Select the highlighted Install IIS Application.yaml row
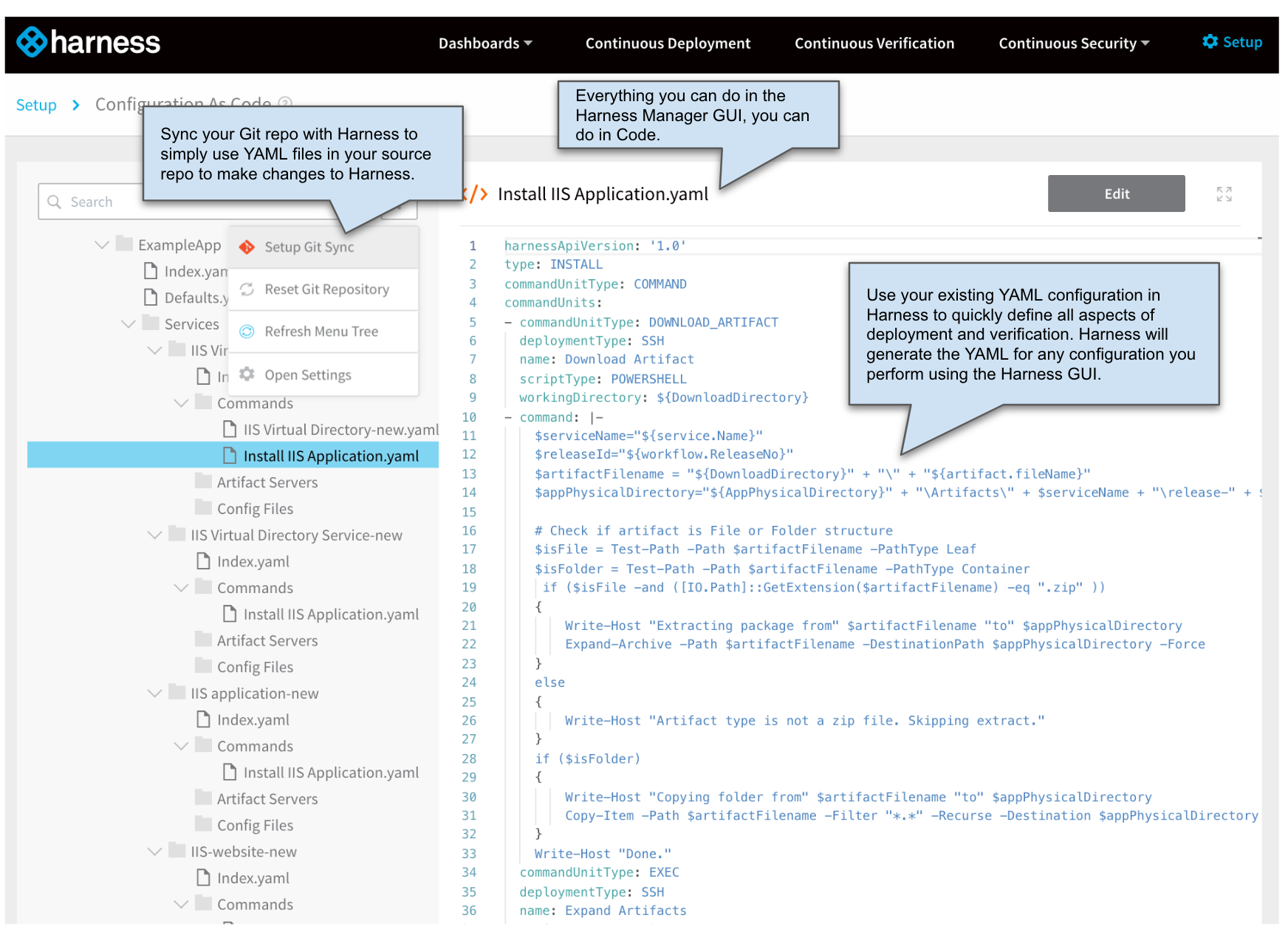The image size is (1288, 935). click(x=233, y=455)
